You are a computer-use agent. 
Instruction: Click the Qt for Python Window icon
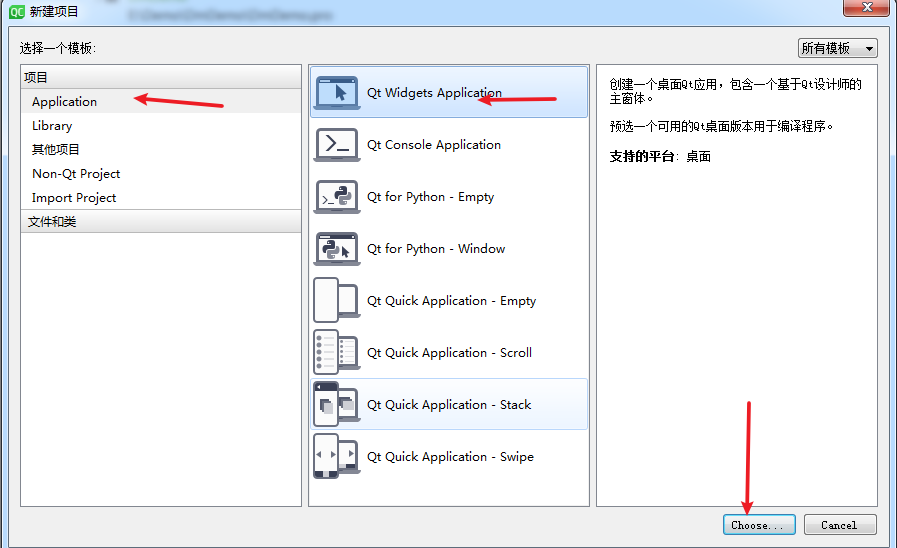tap(337, 248)
